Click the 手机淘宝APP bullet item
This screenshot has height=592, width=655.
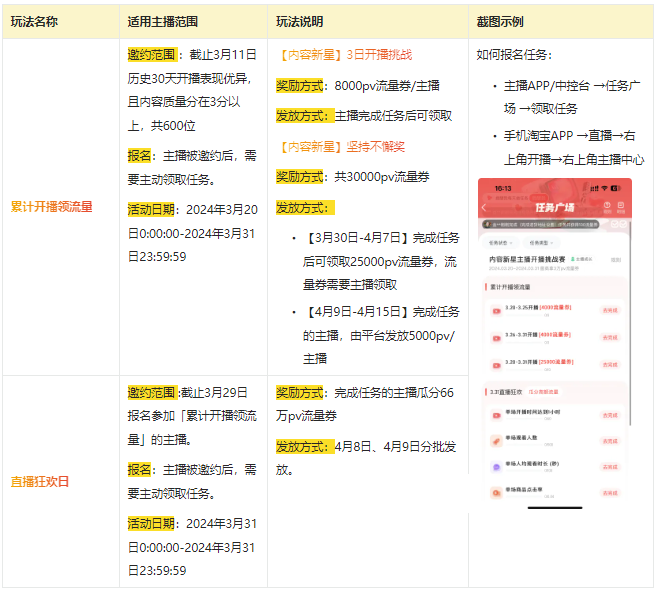[574, 147]
